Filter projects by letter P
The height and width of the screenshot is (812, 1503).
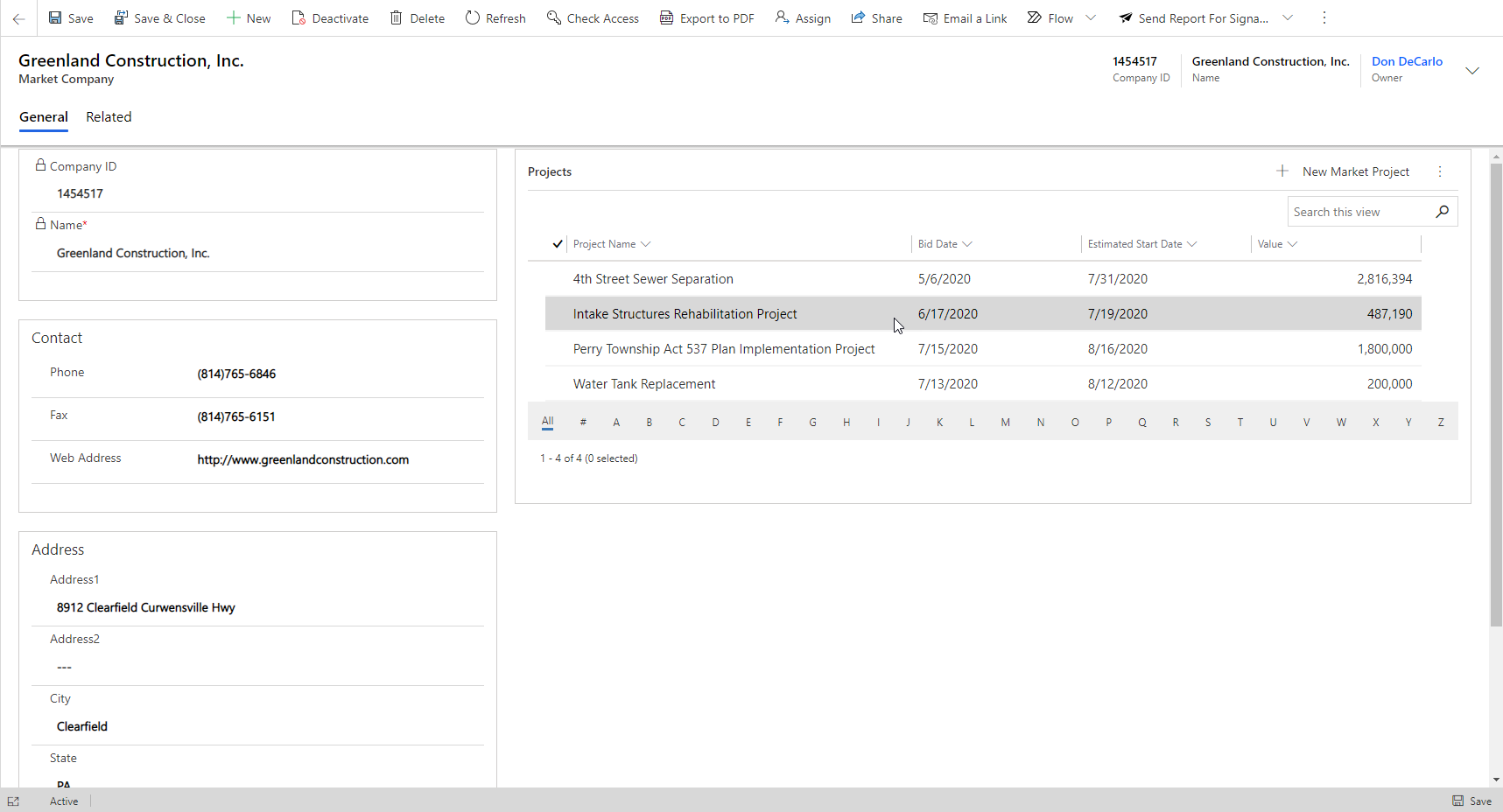[1108, 423]
